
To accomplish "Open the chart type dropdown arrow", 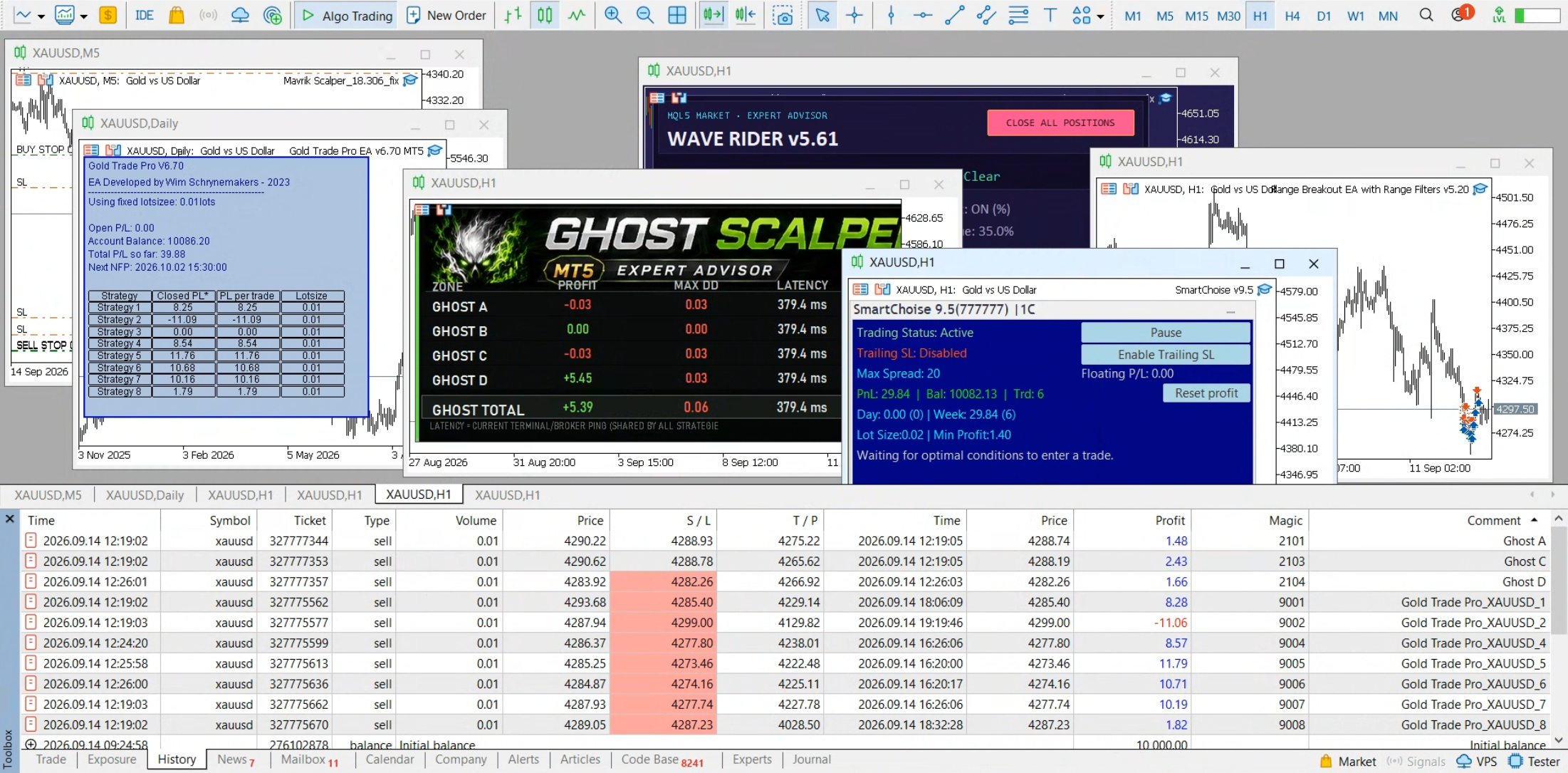I will point(41,16).
